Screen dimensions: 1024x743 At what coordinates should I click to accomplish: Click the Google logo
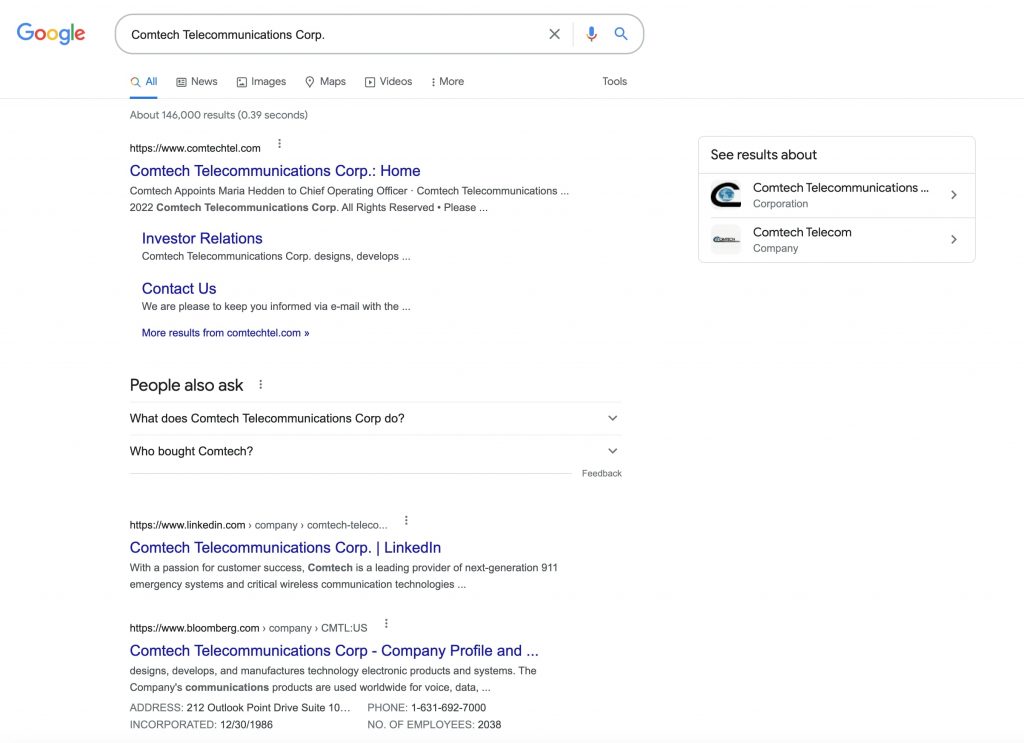click(51, 33)
